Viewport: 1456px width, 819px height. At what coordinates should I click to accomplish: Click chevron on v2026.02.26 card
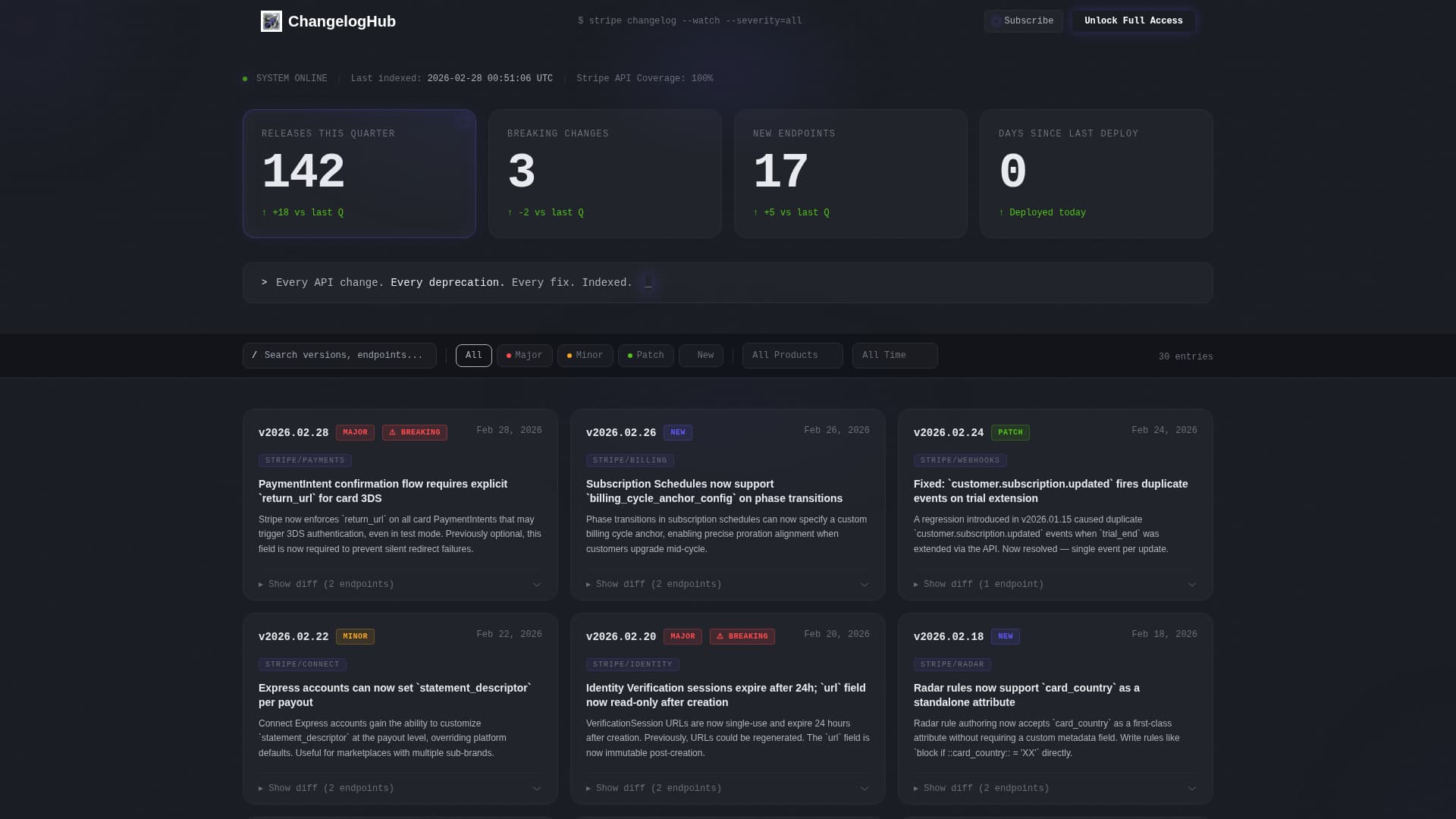coord(864,585)
